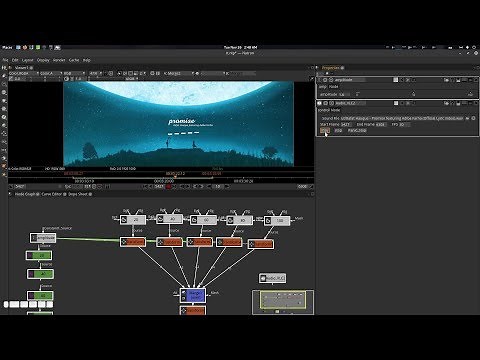Image resolution: width=480 pixels, height=360 pixels.
Task: Close the amplitude properties panel
Action: coord(476,80)
